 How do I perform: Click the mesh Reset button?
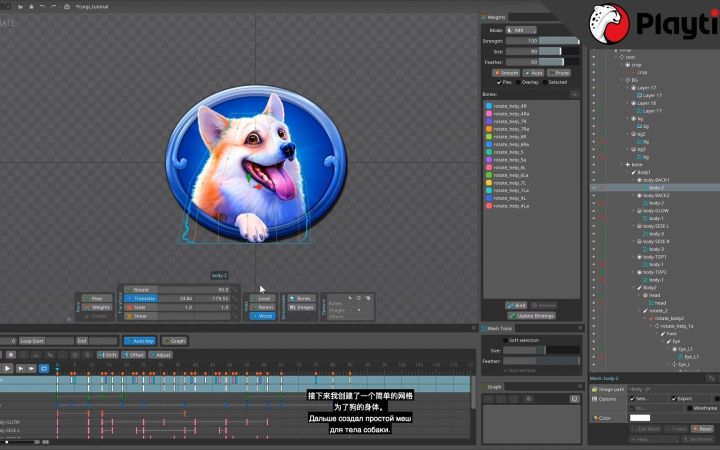click(703, 429)
